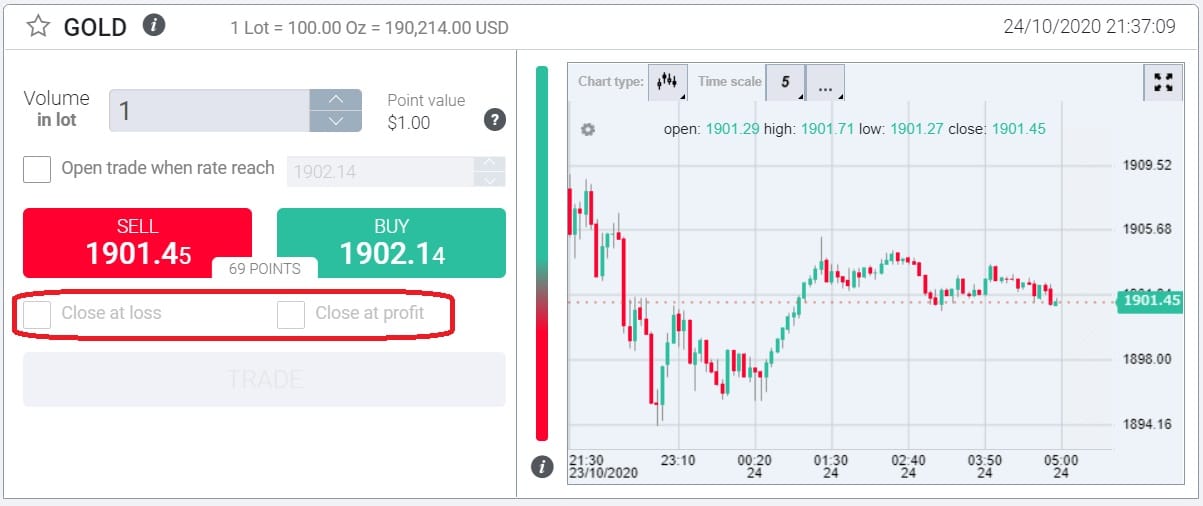1203x506 pixels.
Task: Expand chart to fullscreen
Action: [x=1162, y=83]
